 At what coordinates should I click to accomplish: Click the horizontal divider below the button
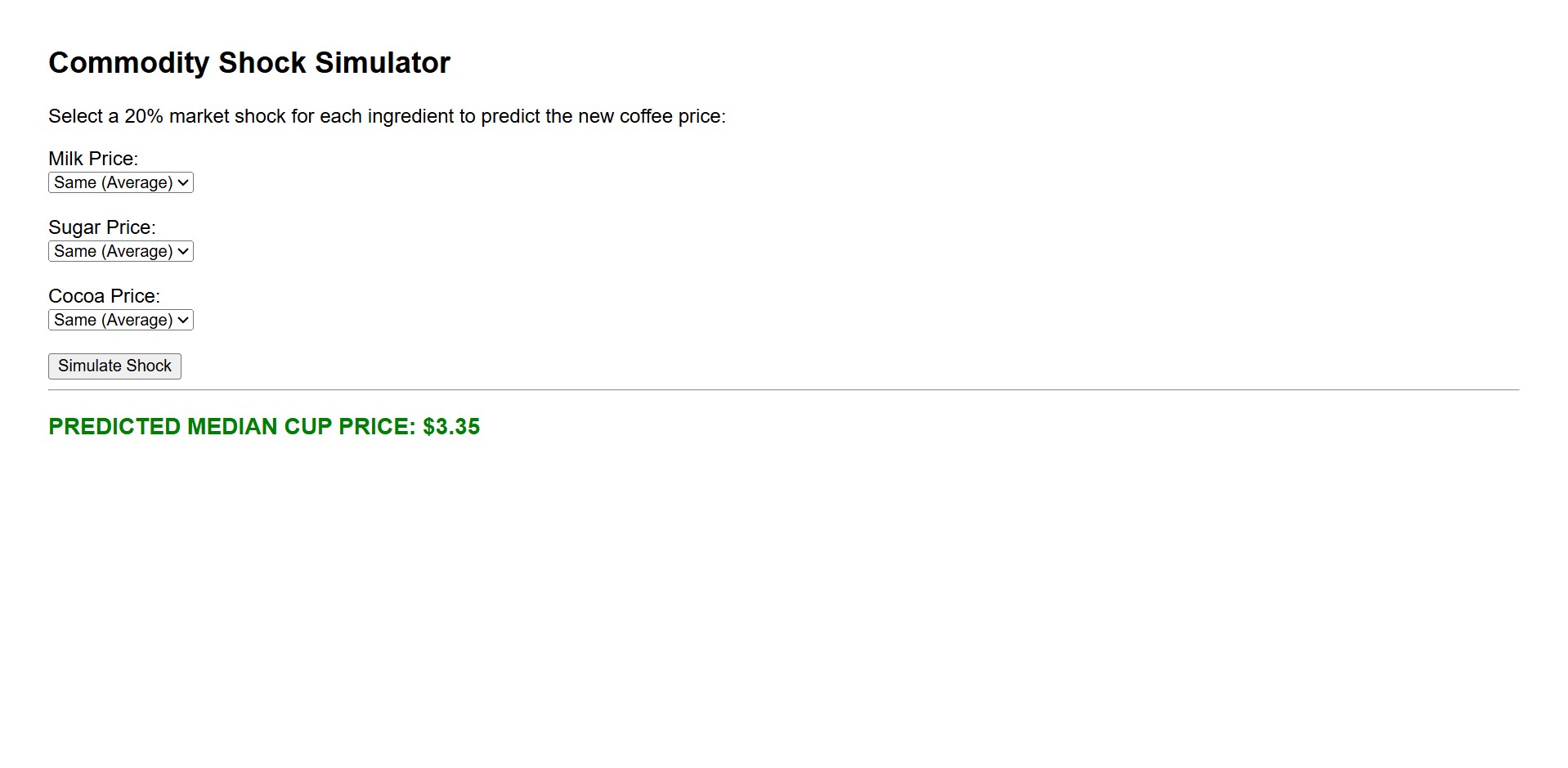(783, 390)
